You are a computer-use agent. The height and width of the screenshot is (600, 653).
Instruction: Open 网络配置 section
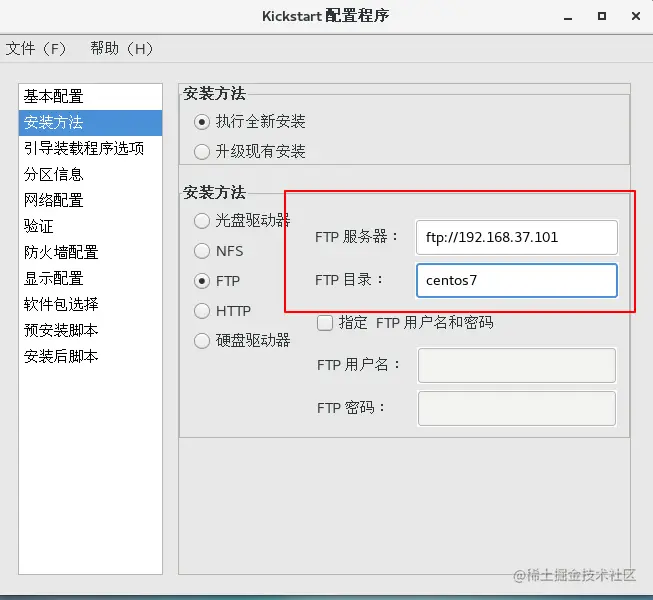coord(90,200)
